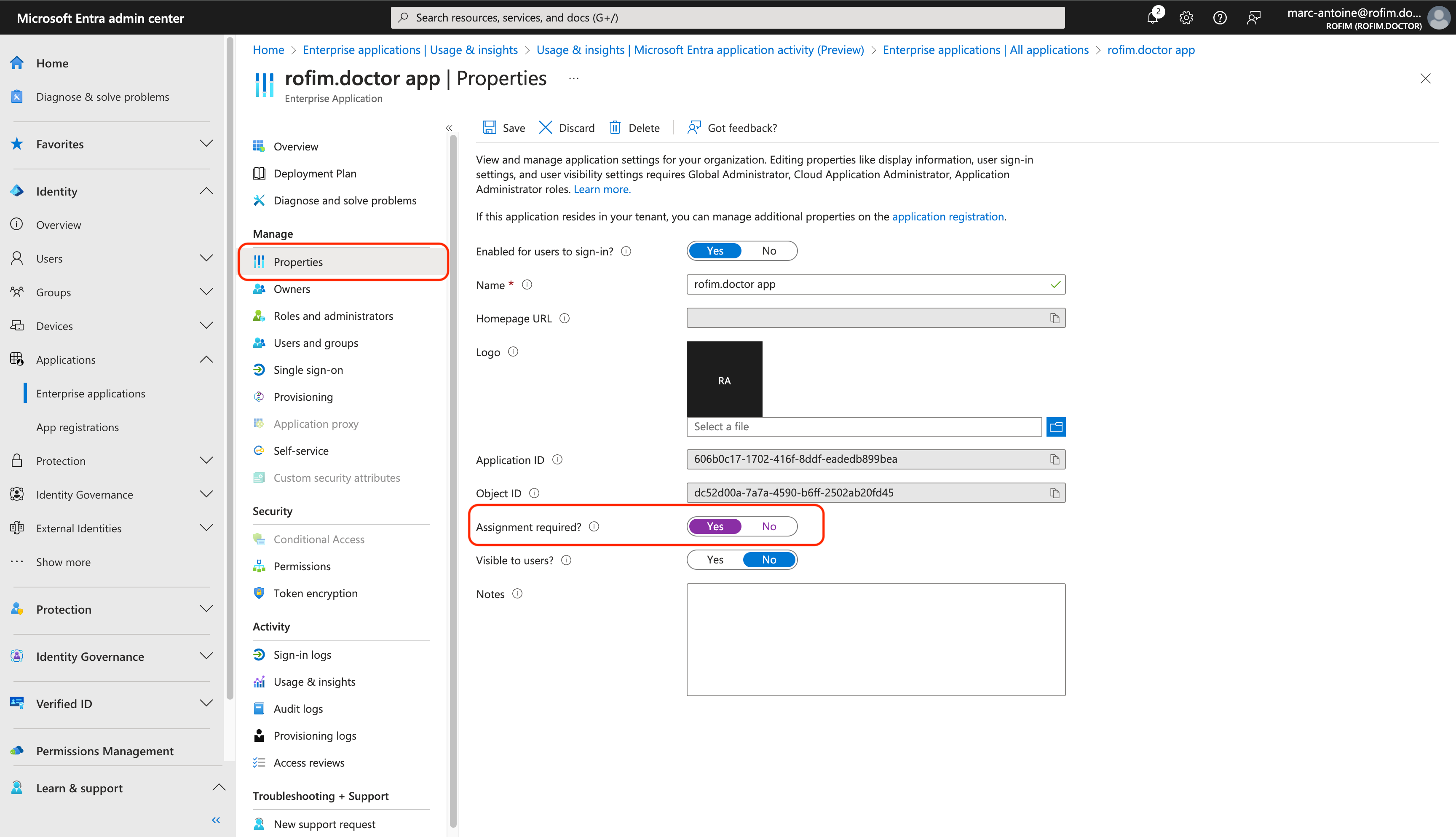Open the logo file browse icon
This screenshot has height=837, width=1456.
pos(1055,427)
